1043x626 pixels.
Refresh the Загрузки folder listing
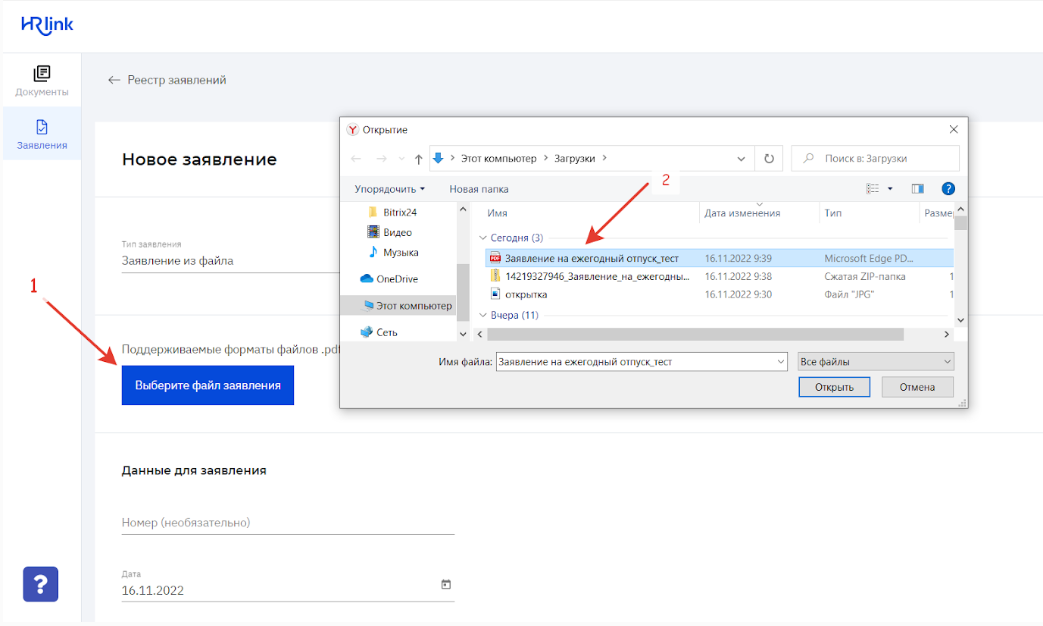click(768, 158)
